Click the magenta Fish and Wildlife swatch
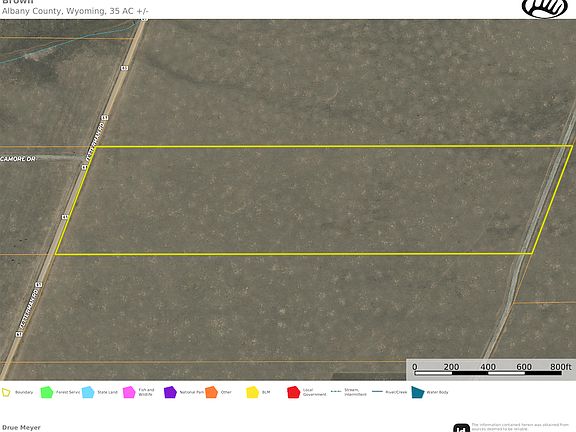Screen dimensions: 576x432 click(x=129, y=392)
